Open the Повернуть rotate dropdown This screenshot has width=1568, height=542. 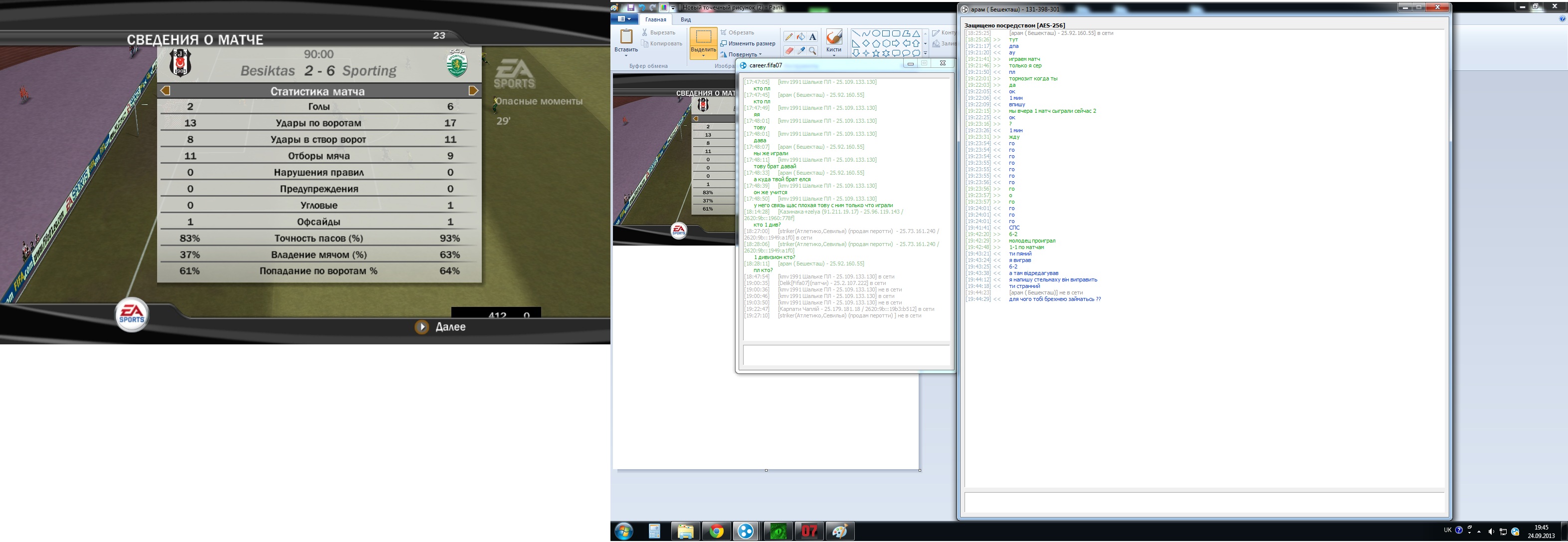(x=741, y=54)
